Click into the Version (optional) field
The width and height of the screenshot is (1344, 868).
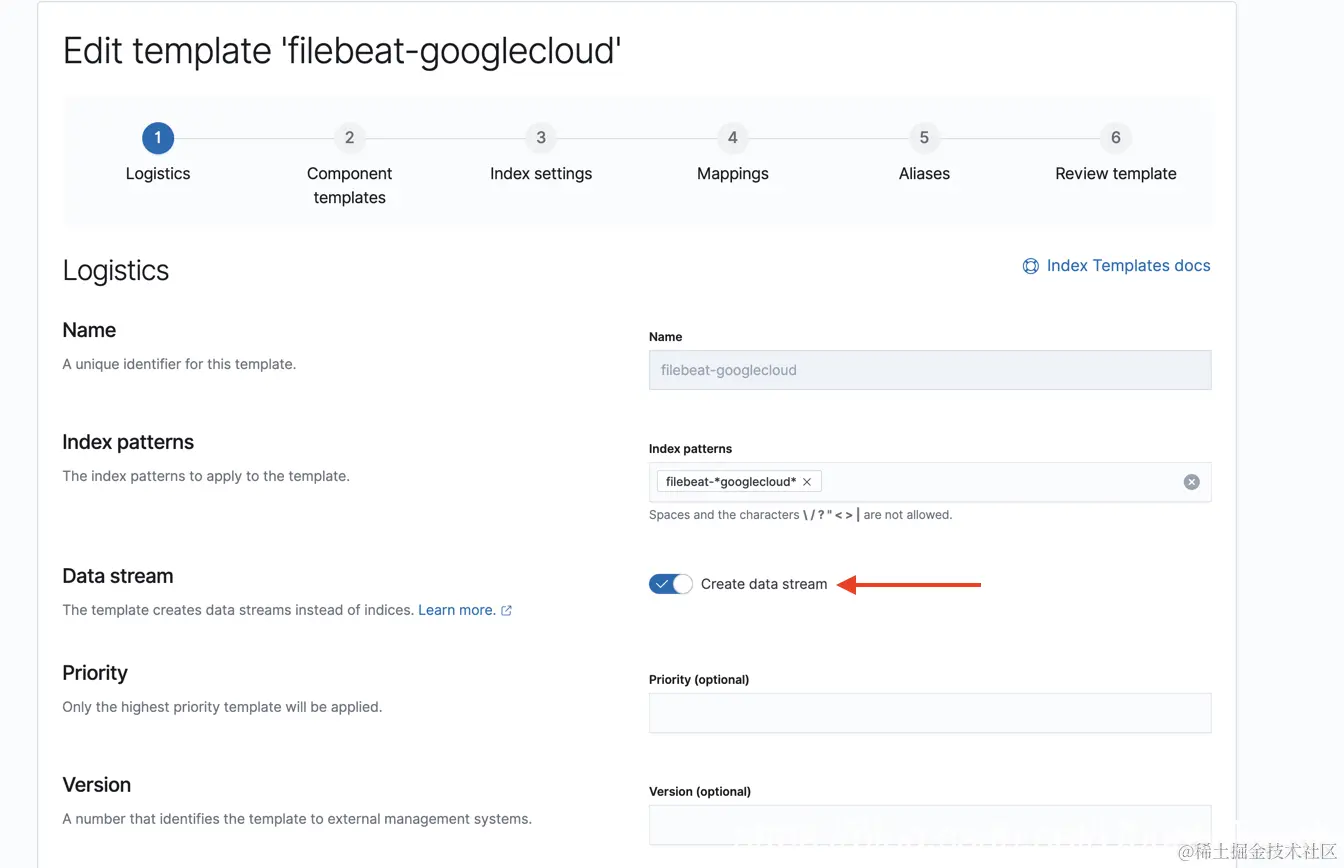pos(930,825)
